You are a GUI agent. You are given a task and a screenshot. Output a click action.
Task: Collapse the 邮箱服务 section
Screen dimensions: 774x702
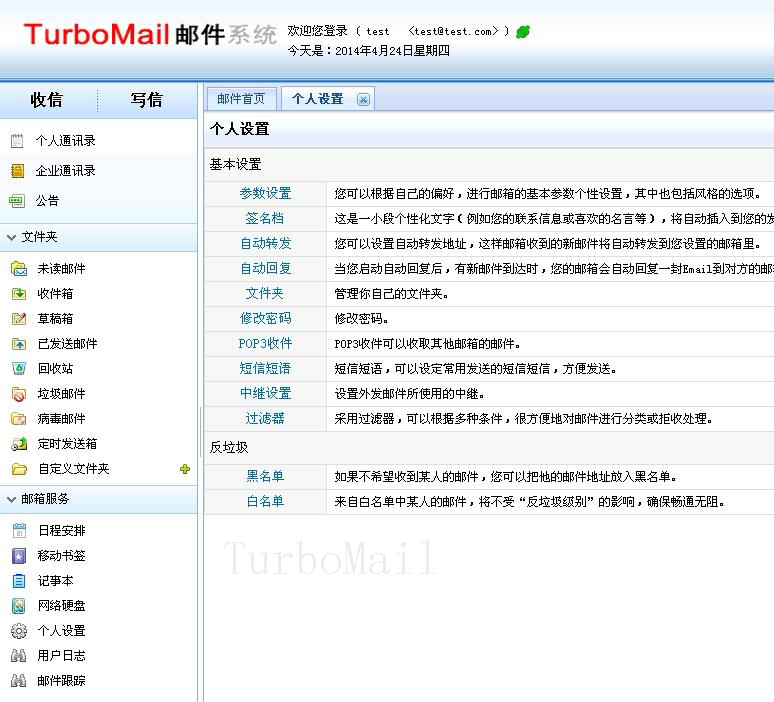11,500
